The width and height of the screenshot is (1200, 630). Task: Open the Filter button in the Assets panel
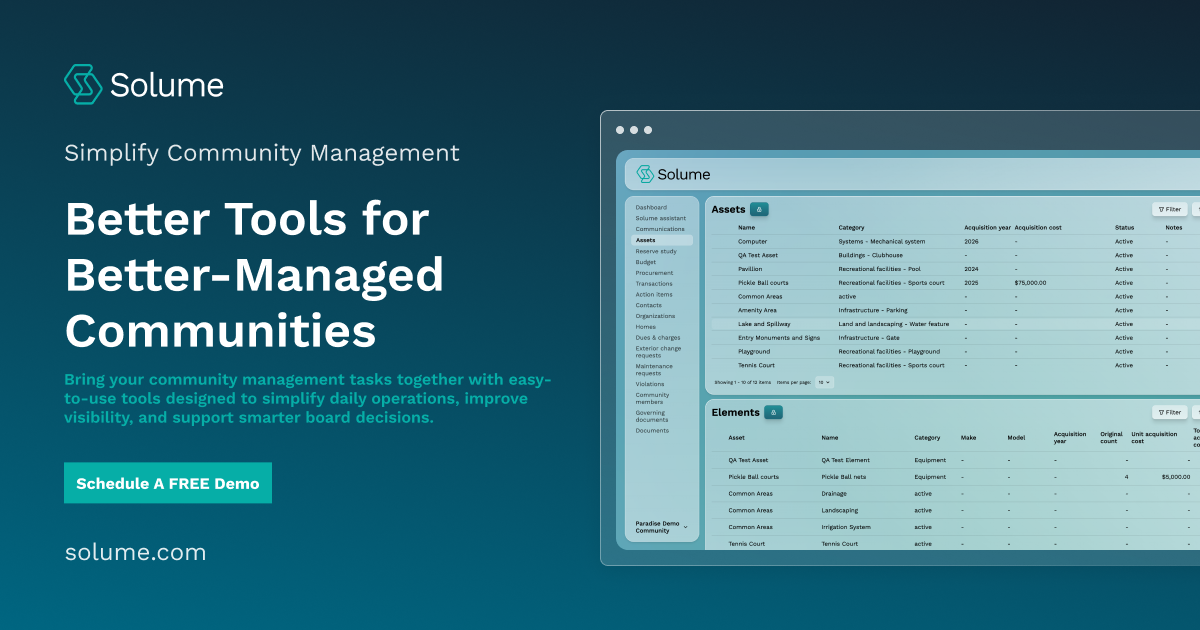click(x=1169, y=209)
